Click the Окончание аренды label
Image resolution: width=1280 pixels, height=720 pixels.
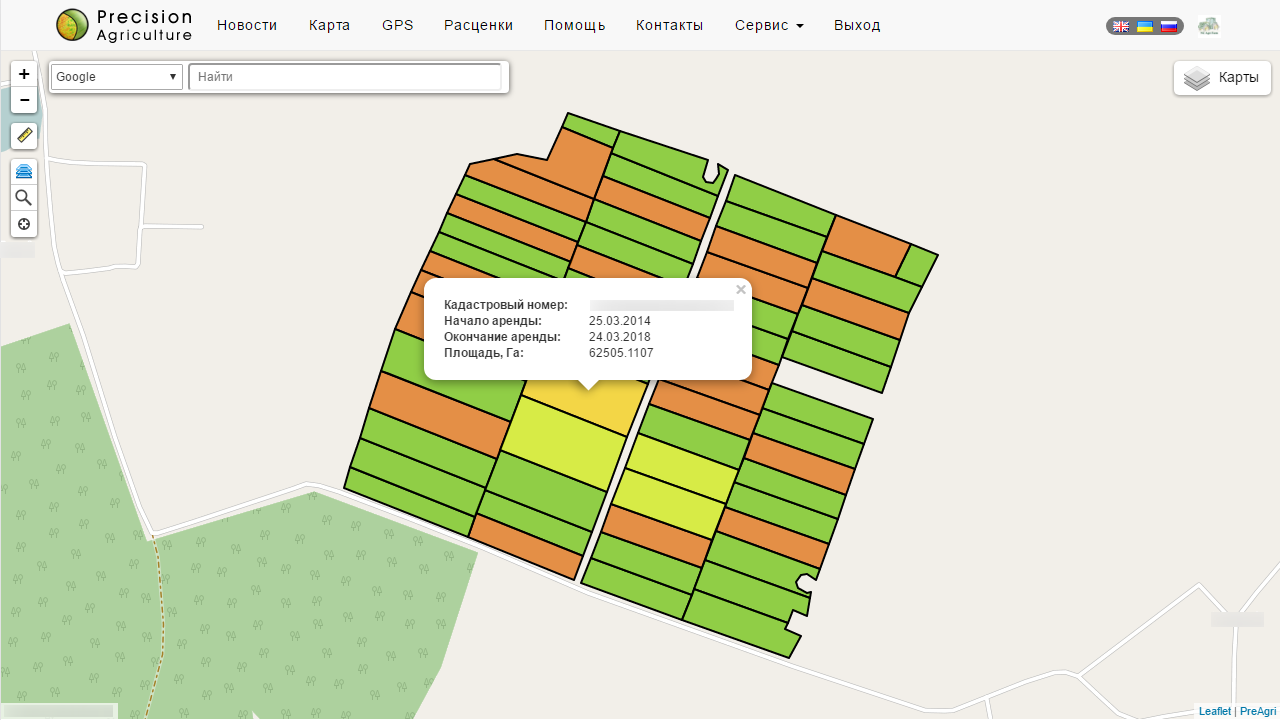(502, 337)
